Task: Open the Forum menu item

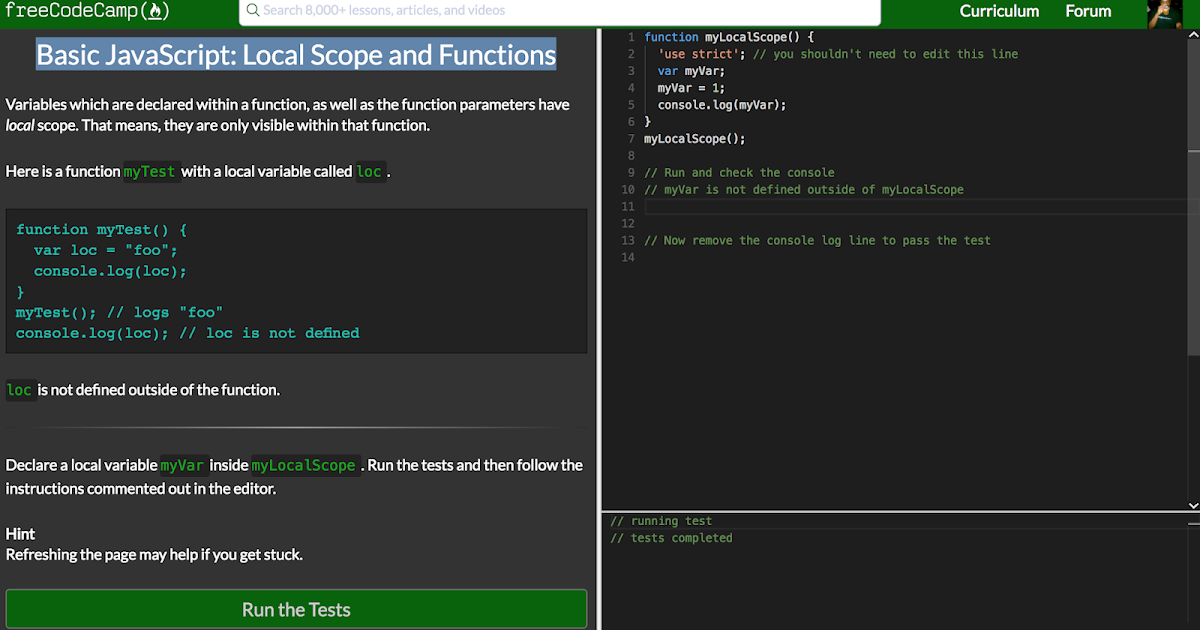Action: point(1088,11)
